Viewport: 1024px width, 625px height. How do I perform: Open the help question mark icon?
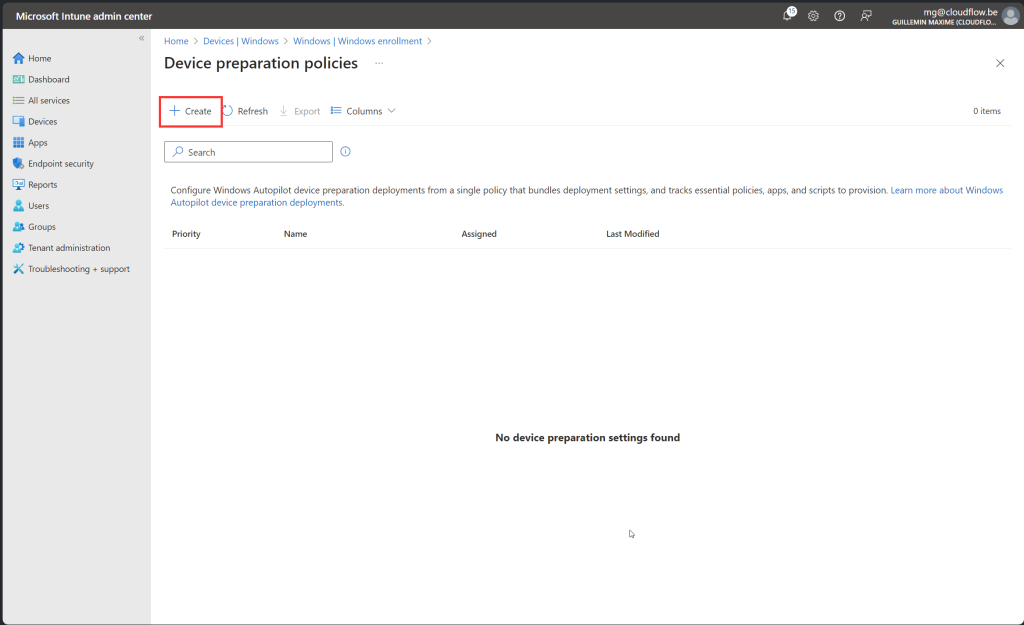(840, 16)
